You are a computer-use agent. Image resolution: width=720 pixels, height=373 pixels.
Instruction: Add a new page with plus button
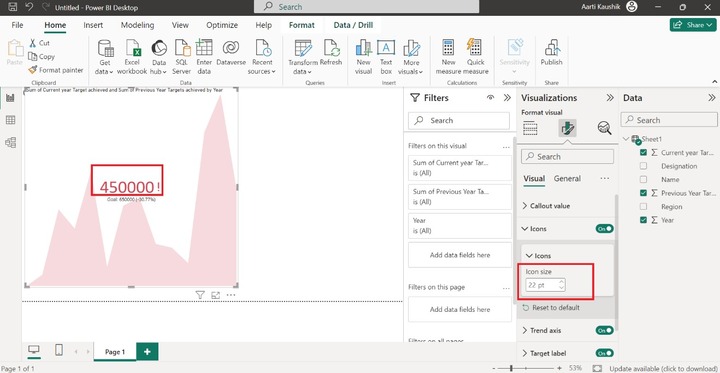[147, 351]
